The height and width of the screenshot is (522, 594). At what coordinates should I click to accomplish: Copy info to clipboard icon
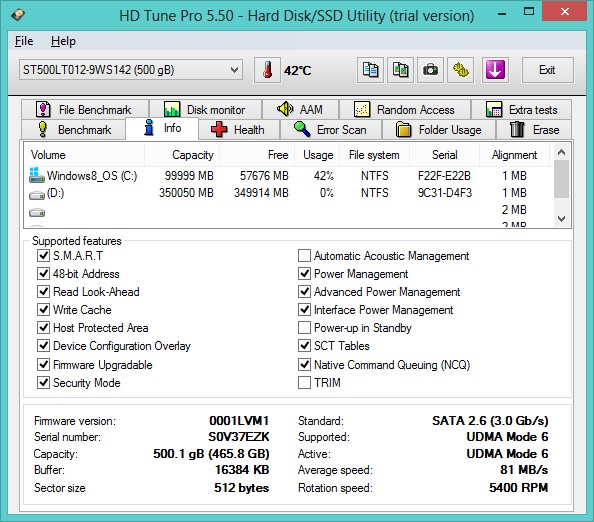pos(370,70)
